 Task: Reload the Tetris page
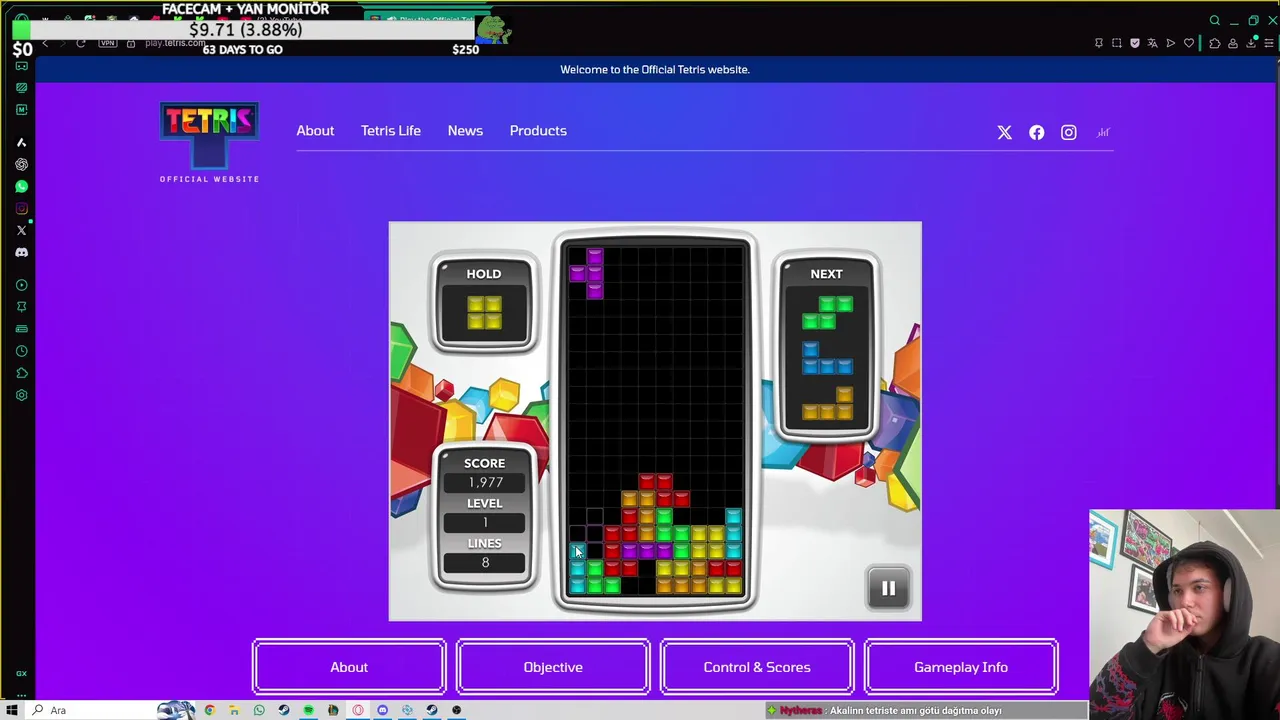tap(81, 43)
